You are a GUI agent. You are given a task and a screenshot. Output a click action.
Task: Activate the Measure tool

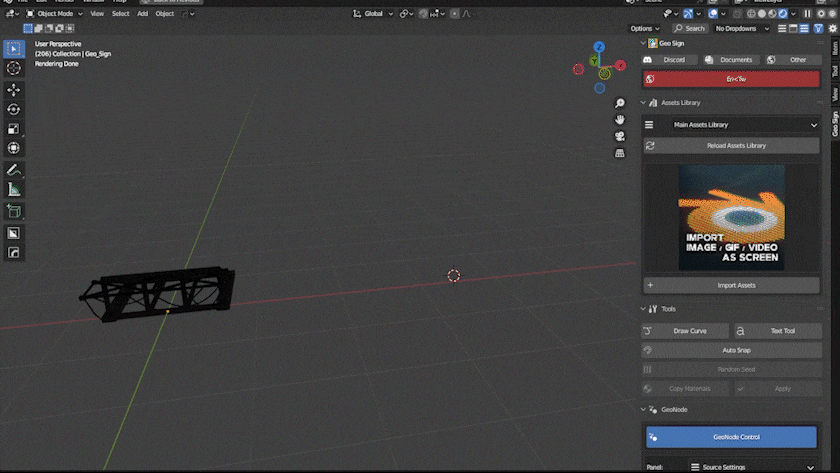click(14, 189)
